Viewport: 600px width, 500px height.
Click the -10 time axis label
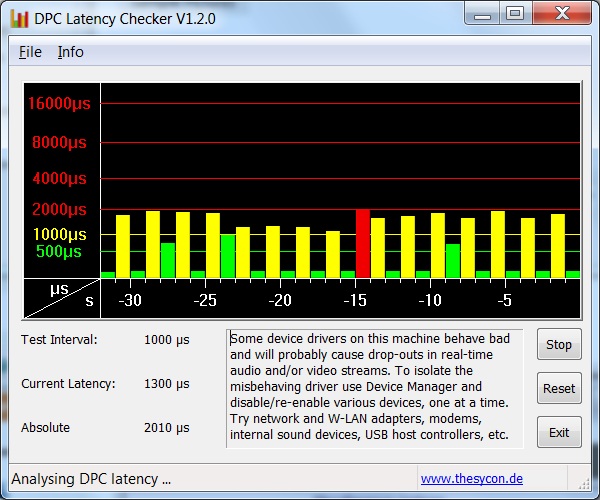click(430, 300)
